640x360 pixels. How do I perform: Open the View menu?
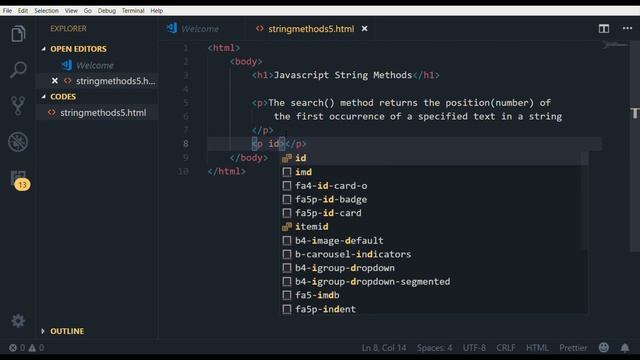point(71,11)
